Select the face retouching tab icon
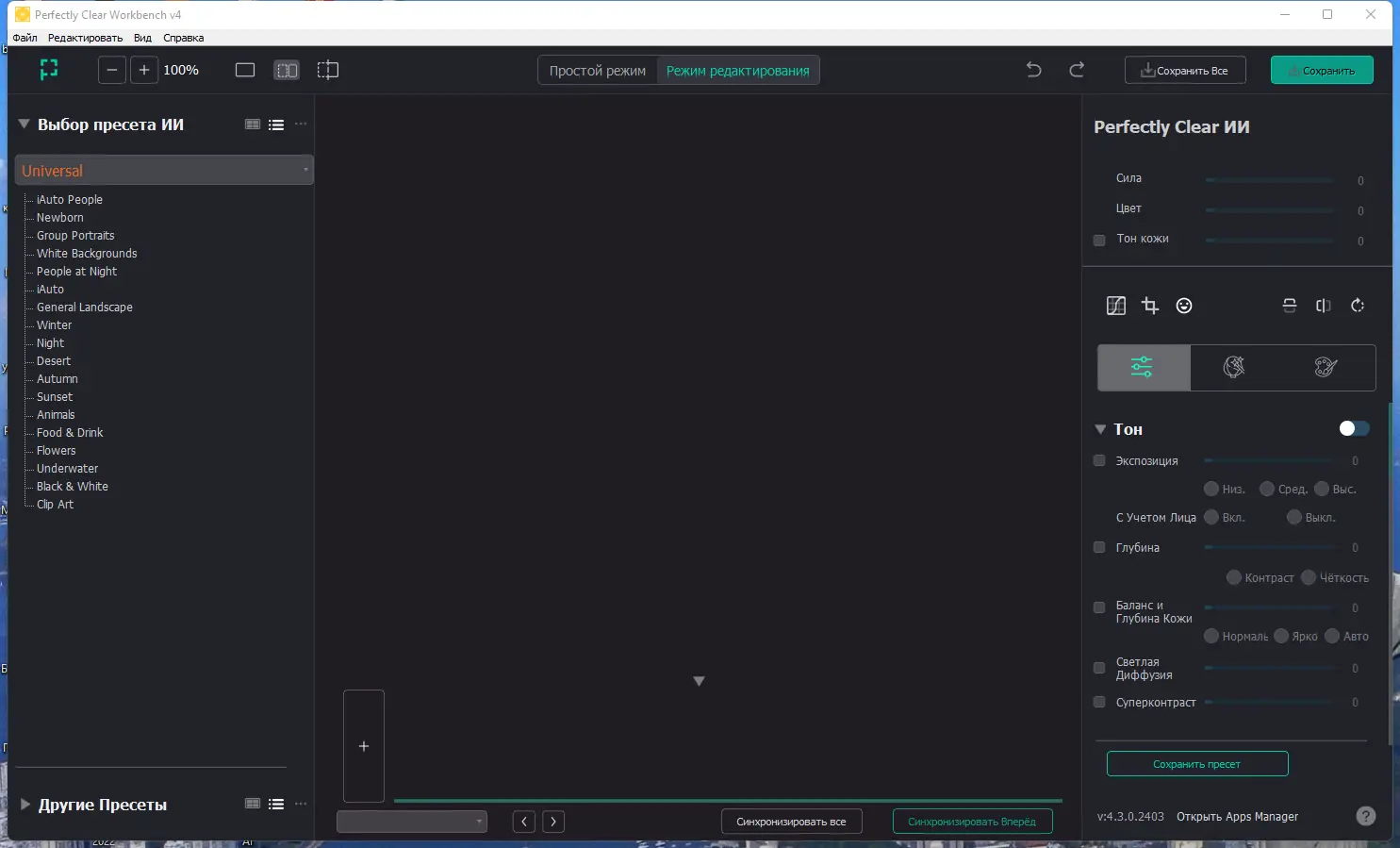The width and height of the screenshot is (1400, 848). coord(1234,367)
